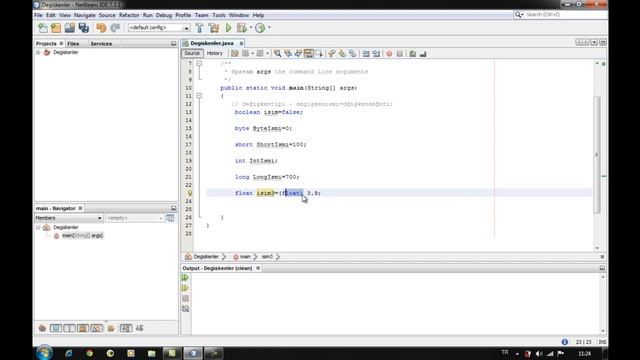The width and height of the screenshot is (640, 360).
Task: Click the Output settings wrench icon
Action: pyautogui.click(x=185, y=309)
